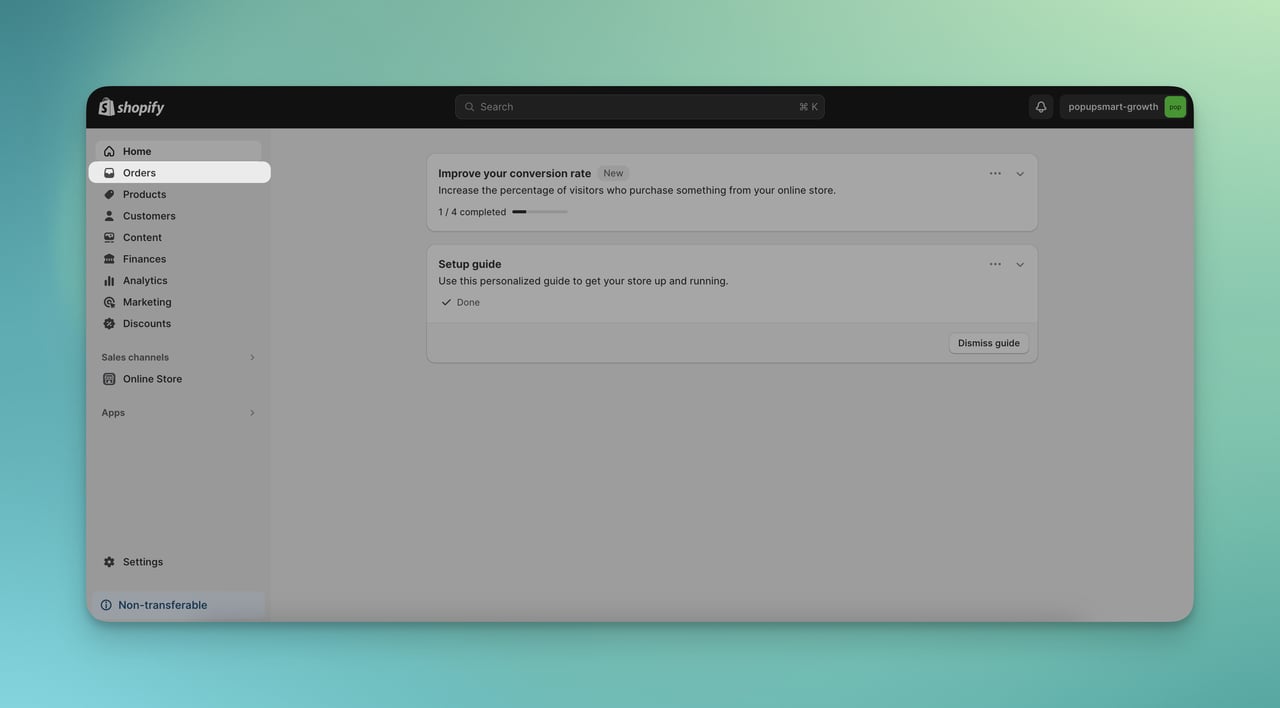The height and width of the screenshot is (708, 1280).
Task: Click the completion progress bar
Action: pyautogui.click(x=540, y=210)
